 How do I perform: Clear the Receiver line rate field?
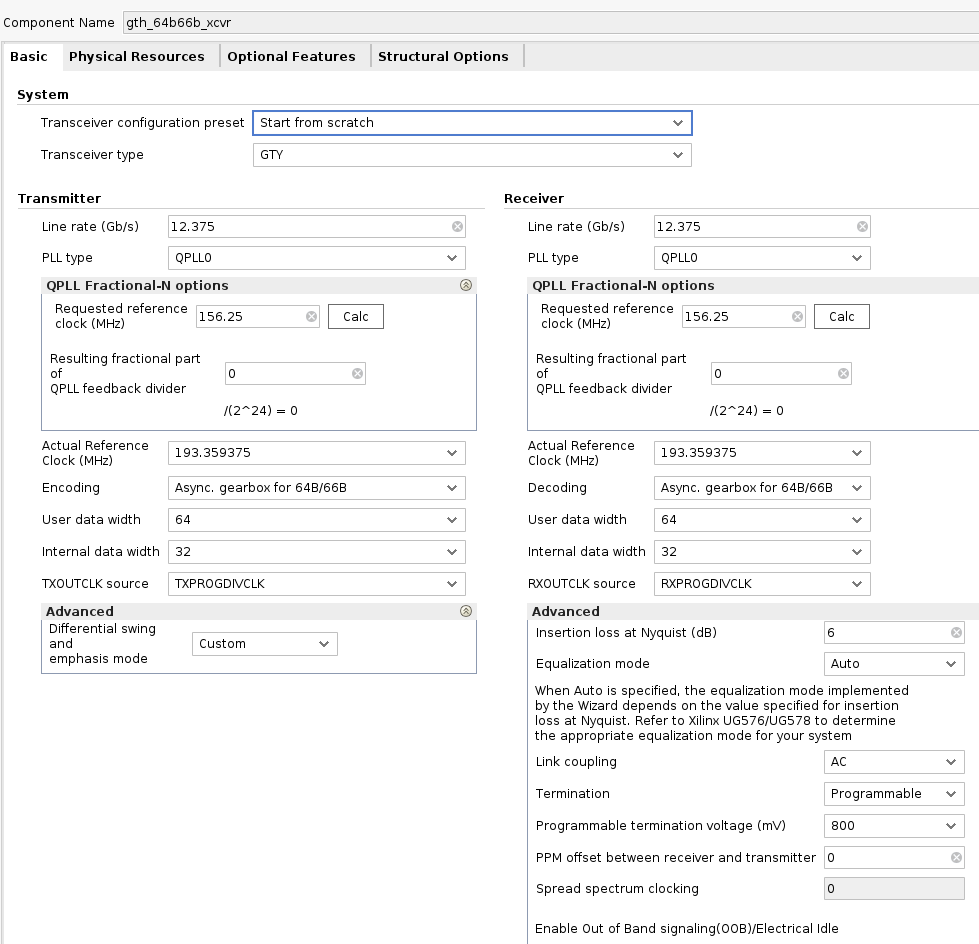coord(862,227)
